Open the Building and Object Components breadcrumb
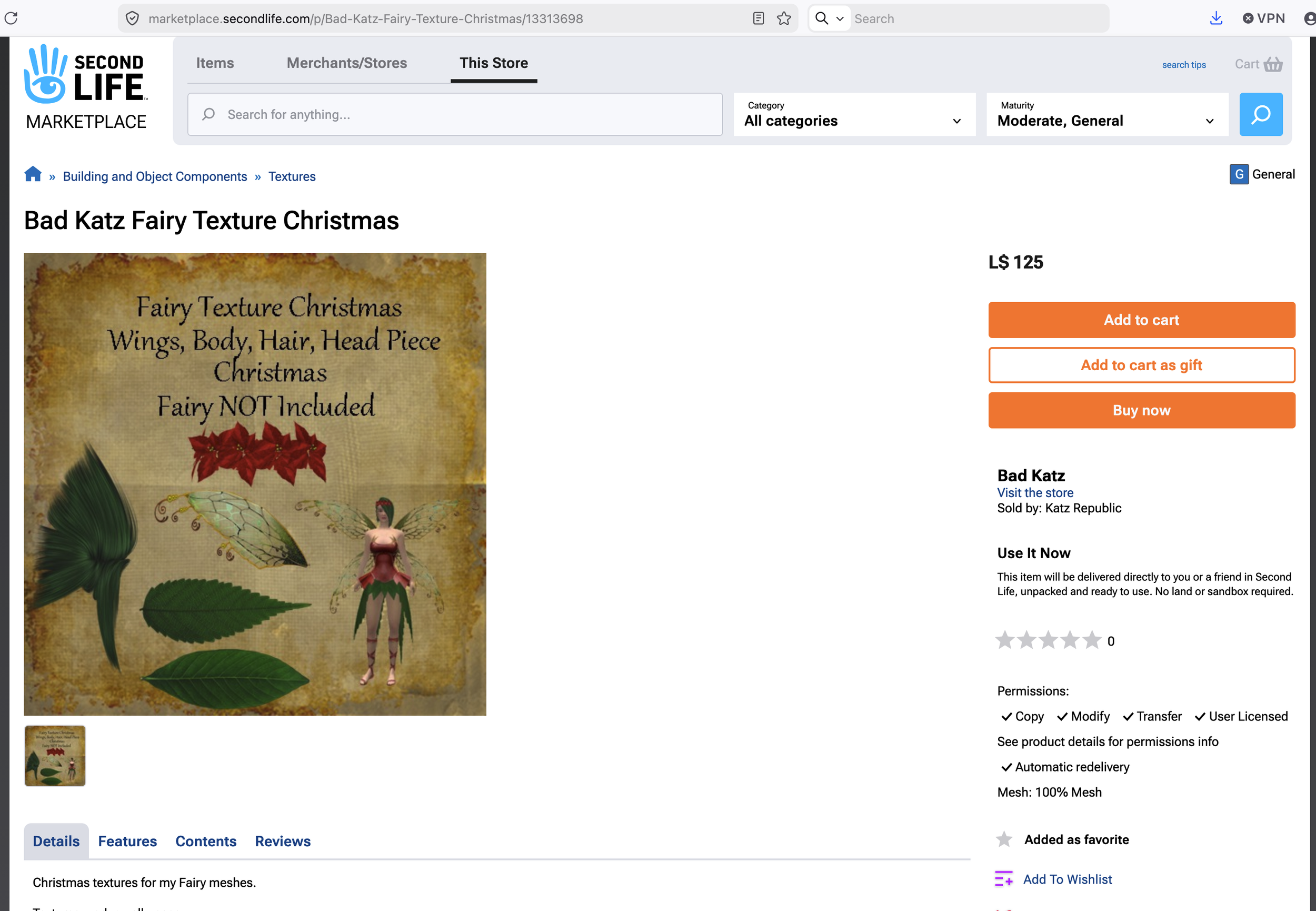Screen dimensions: 1316x911 point(155,176)
